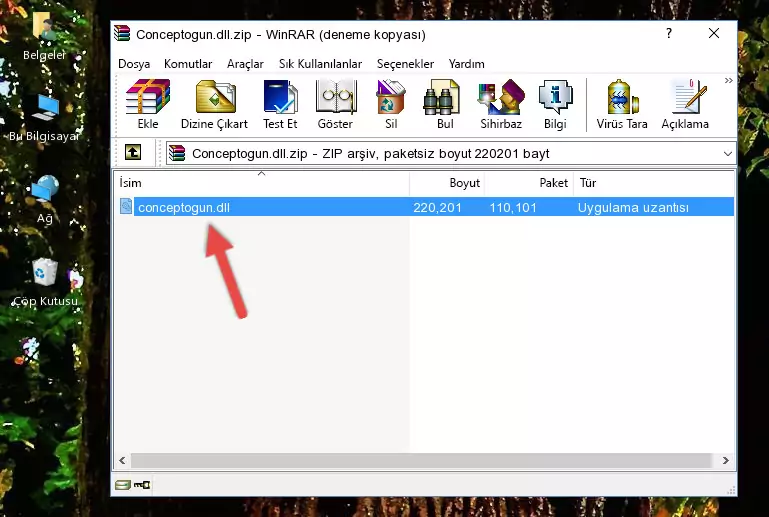The height and width of the screenshot is (517, 769).
Task: Click the question mark help button
Action: click(669, 33)
